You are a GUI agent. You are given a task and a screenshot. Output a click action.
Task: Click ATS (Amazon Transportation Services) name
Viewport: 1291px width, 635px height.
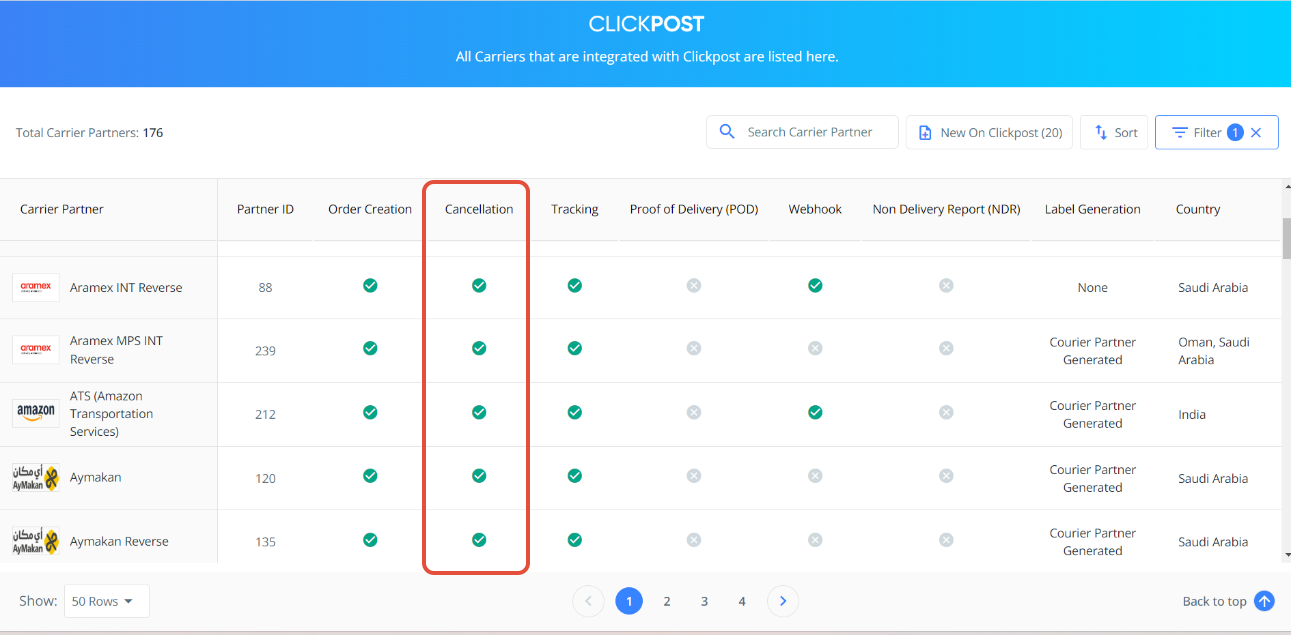tap(112, 414)
